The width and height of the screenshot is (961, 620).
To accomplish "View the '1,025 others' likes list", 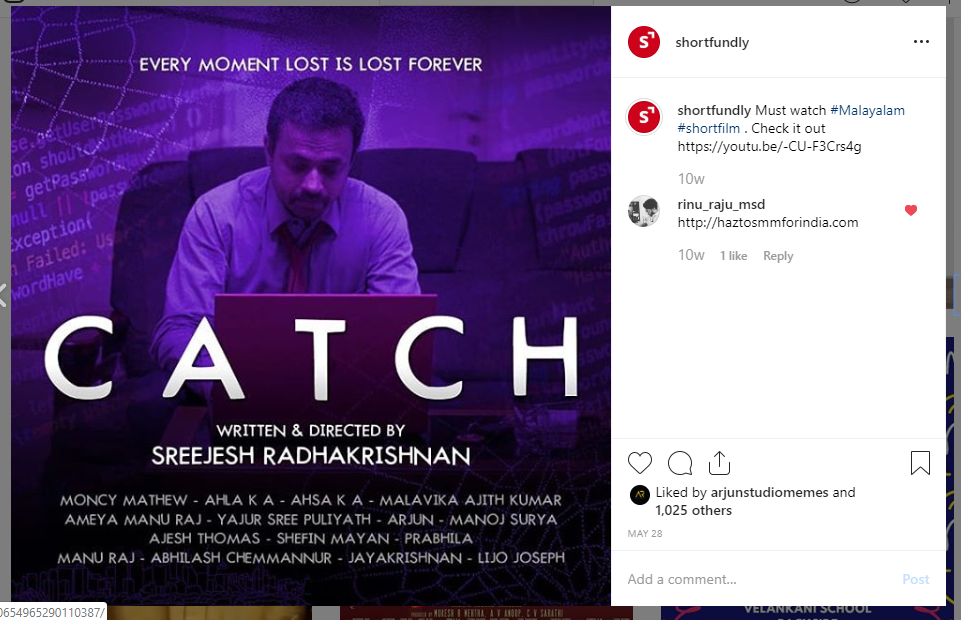I will click(x=693, y=510).
